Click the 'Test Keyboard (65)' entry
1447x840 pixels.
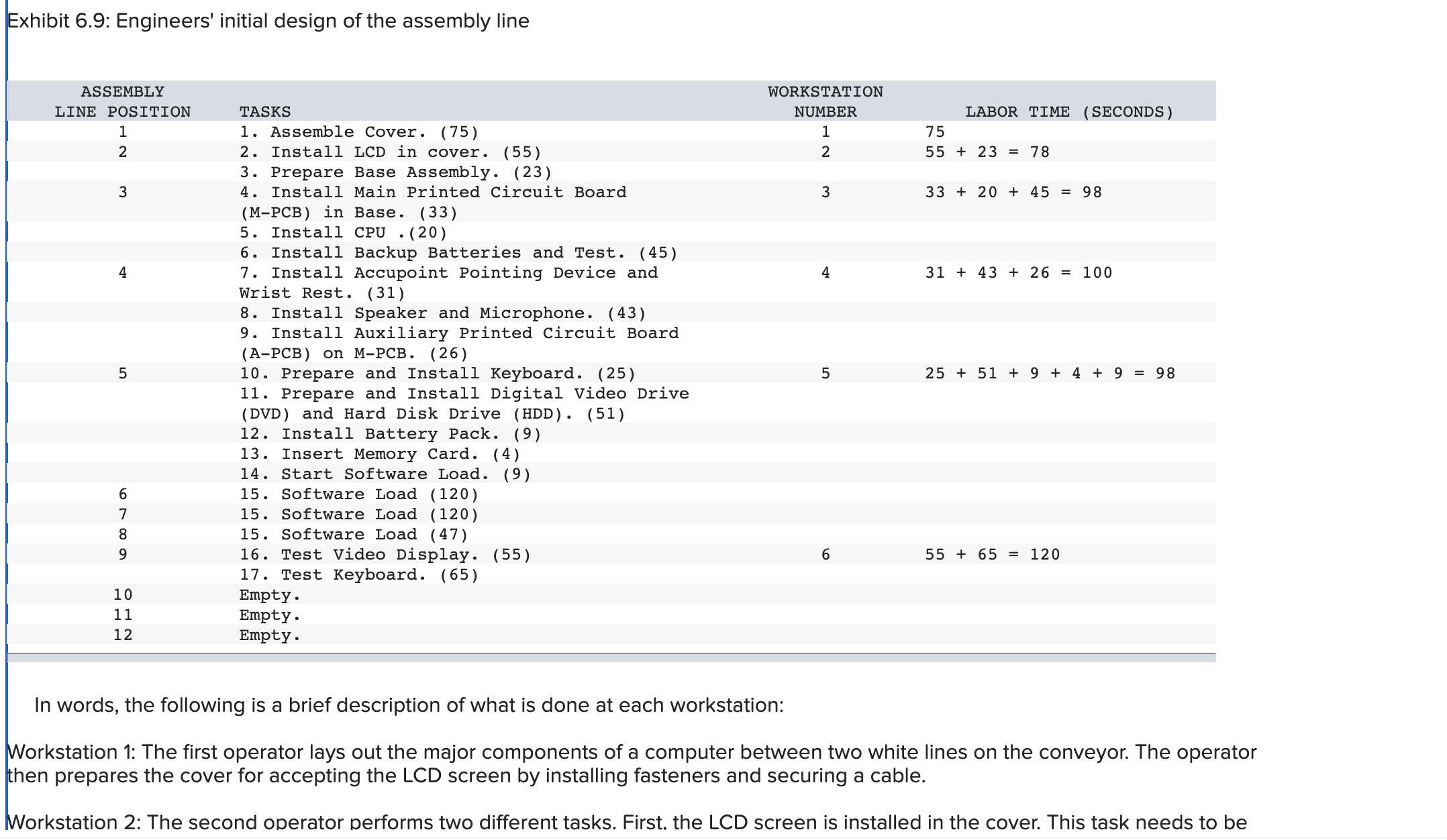[358, 574]
